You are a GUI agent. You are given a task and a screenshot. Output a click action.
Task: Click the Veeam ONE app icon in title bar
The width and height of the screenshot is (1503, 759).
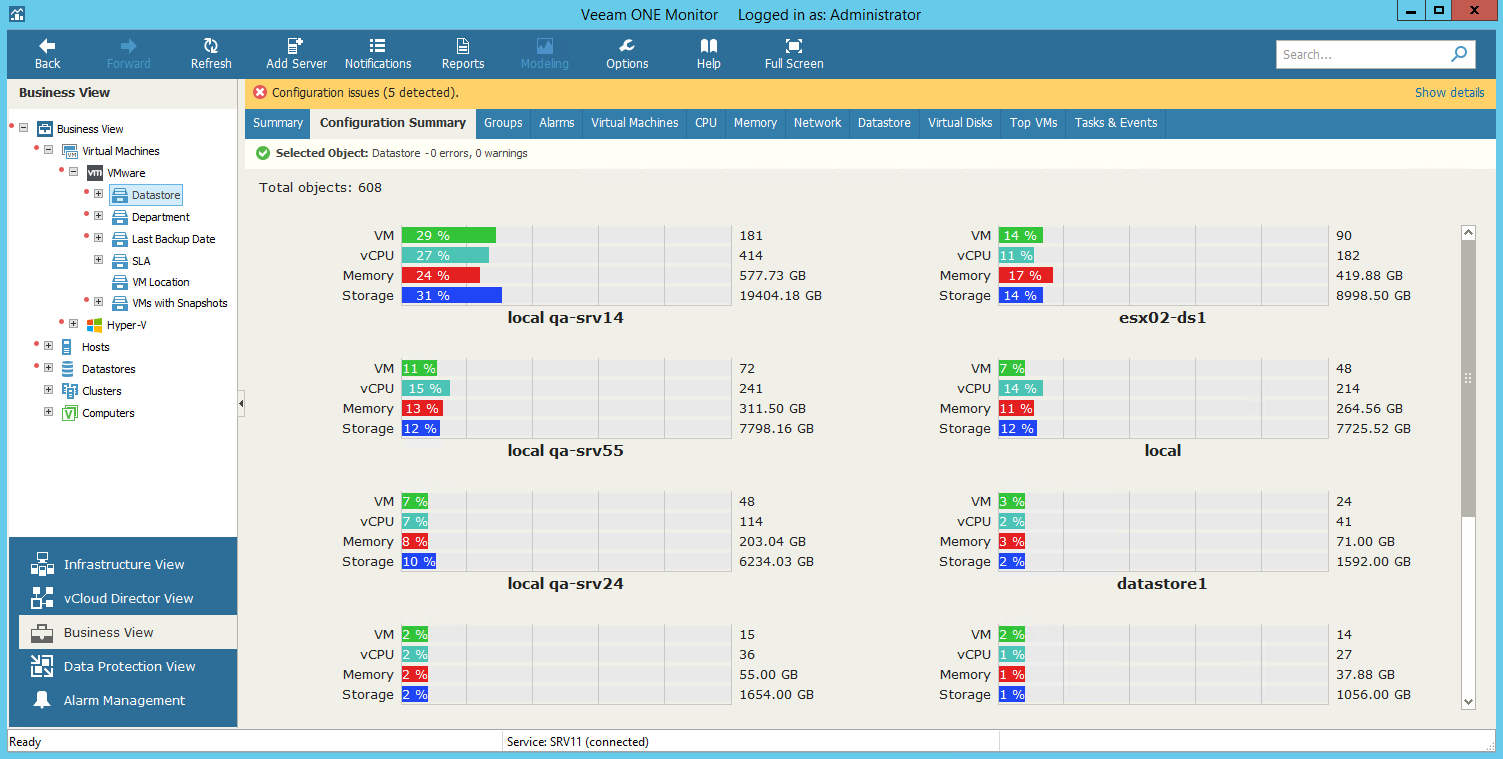click(17, 14)
